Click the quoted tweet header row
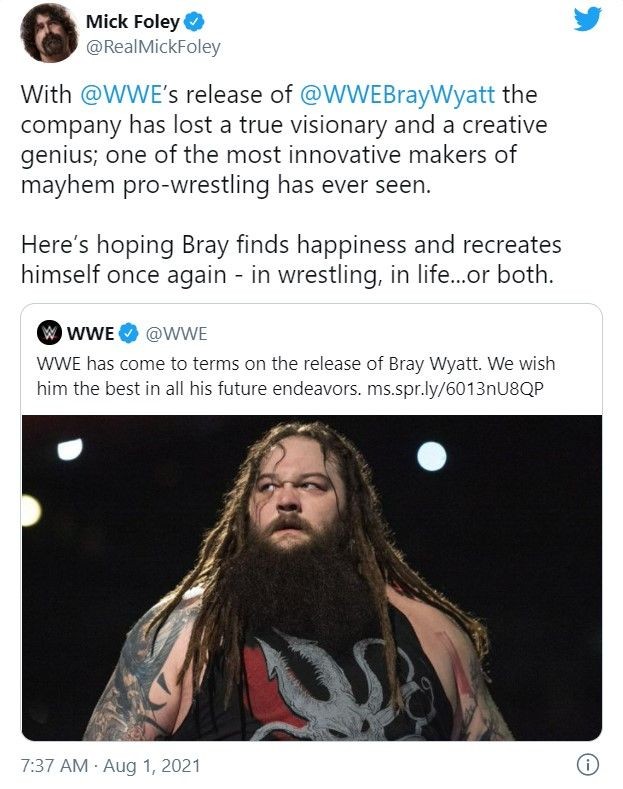This screenshot has height=789, width=623. click(312, 334)
